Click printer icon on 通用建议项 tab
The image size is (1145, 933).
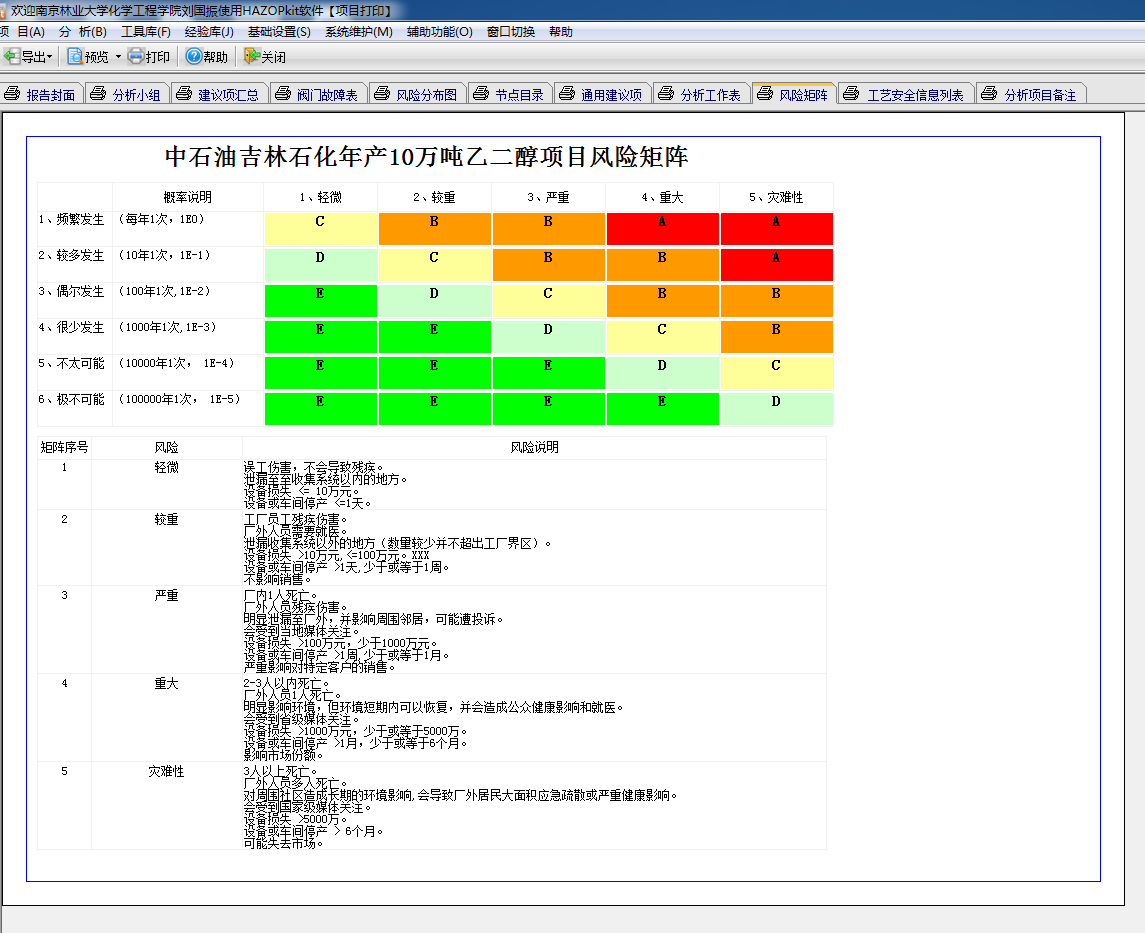[x=567, y=93]
